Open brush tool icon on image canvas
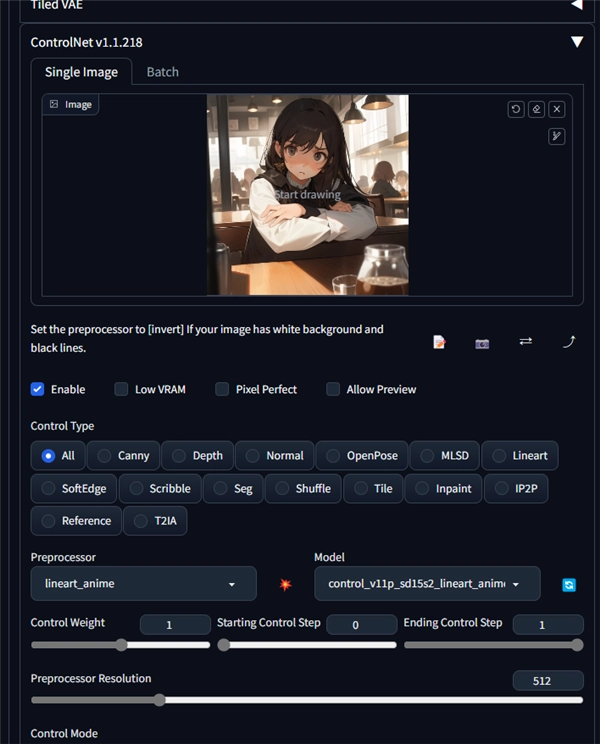Viewport: 600px width, 744px height. point(557,137)
